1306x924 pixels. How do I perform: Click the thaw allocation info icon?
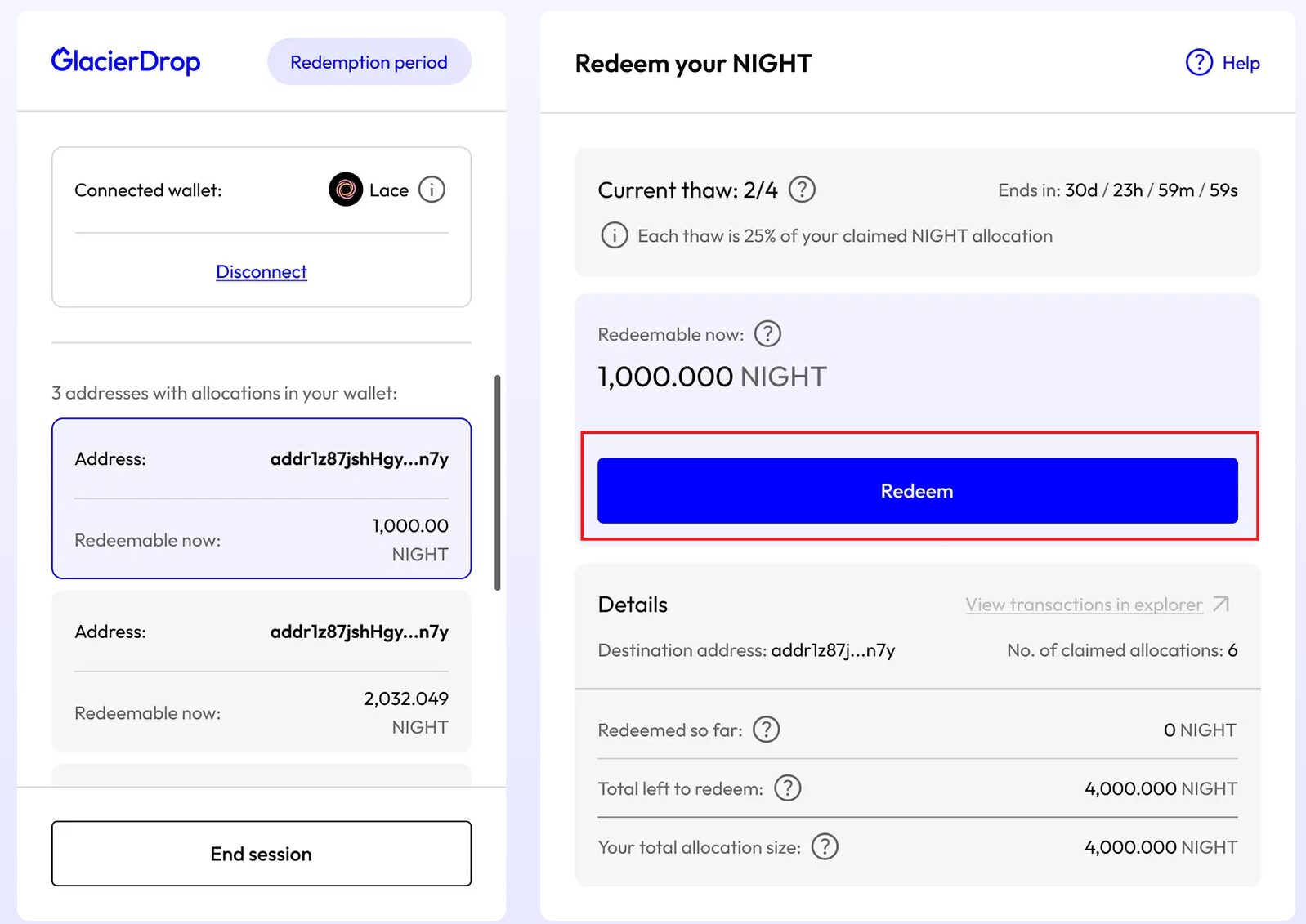point(615,235)
